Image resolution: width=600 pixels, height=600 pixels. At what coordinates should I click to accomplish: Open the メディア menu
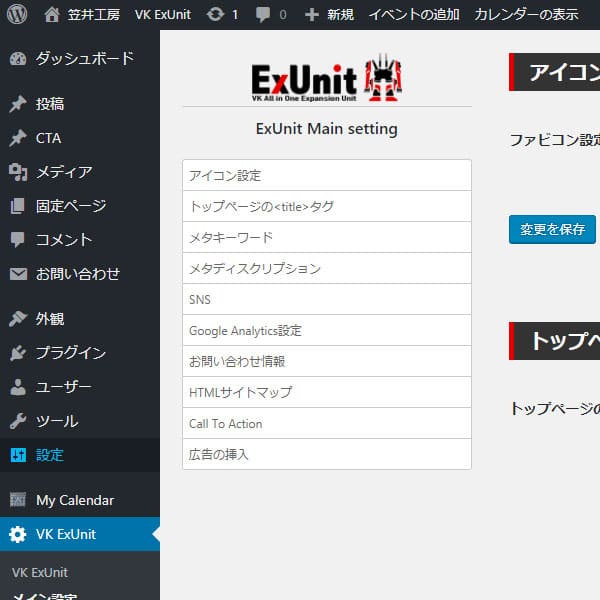(80, 172)
